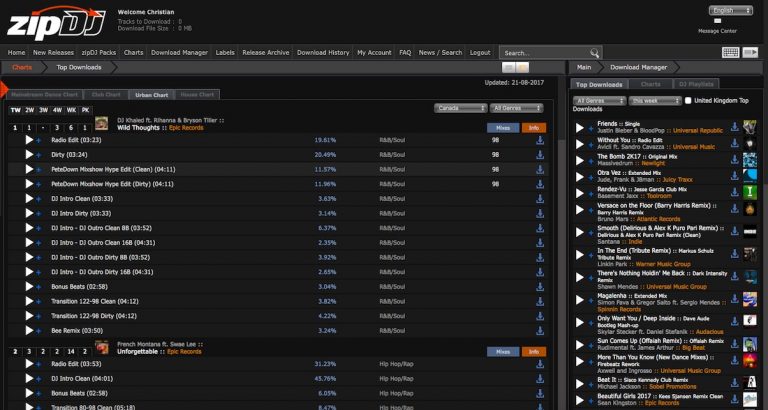Open Epic Records label link for Wild Thoughts
This screenshot has height=410, width=768.
pyautogui.click(x=186, y=128)
